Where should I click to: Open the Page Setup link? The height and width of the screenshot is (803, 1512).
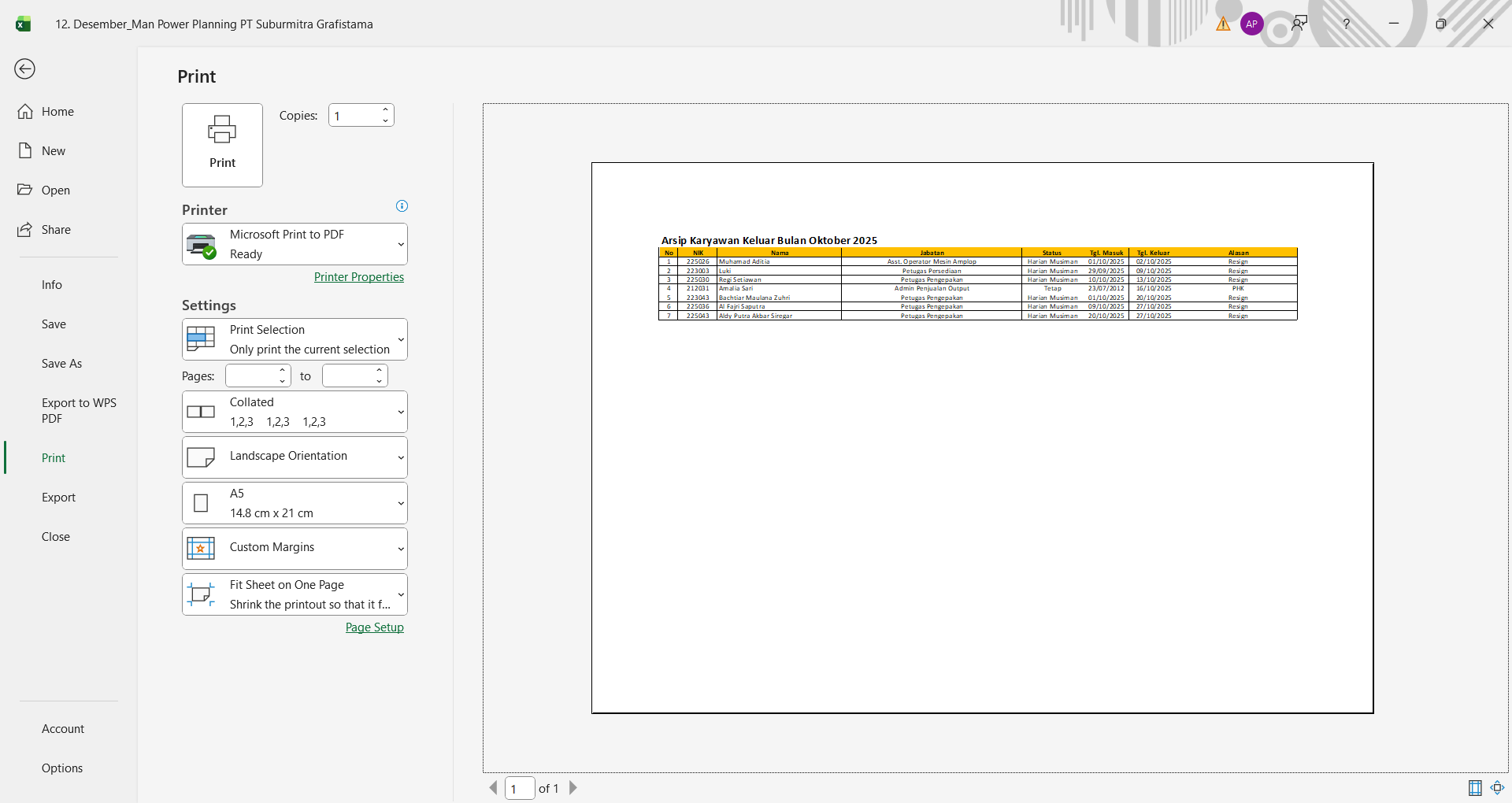374,627
